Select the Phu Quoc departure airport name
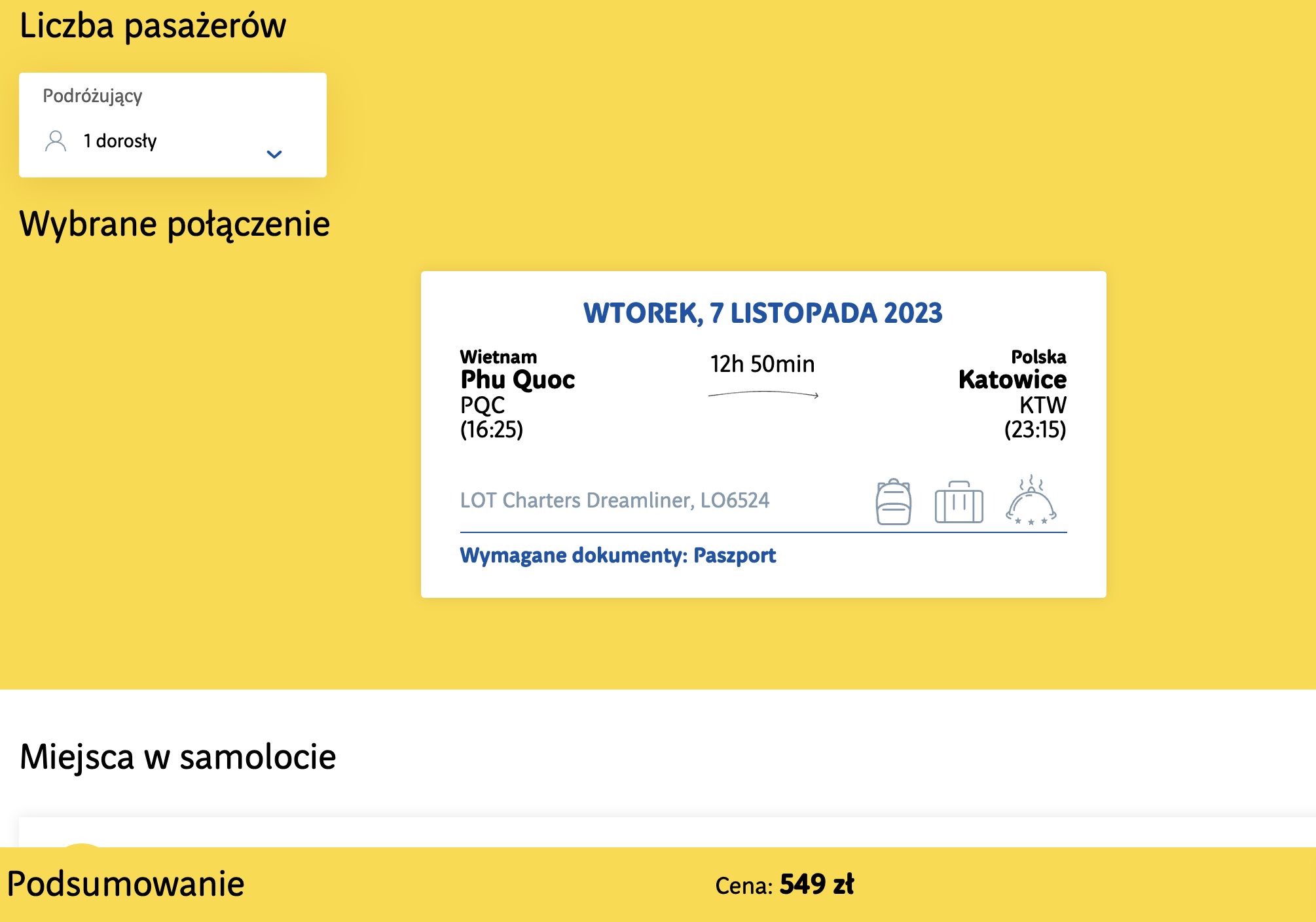The height and width of the screenshot is (922, 1316). pos(517,380)
